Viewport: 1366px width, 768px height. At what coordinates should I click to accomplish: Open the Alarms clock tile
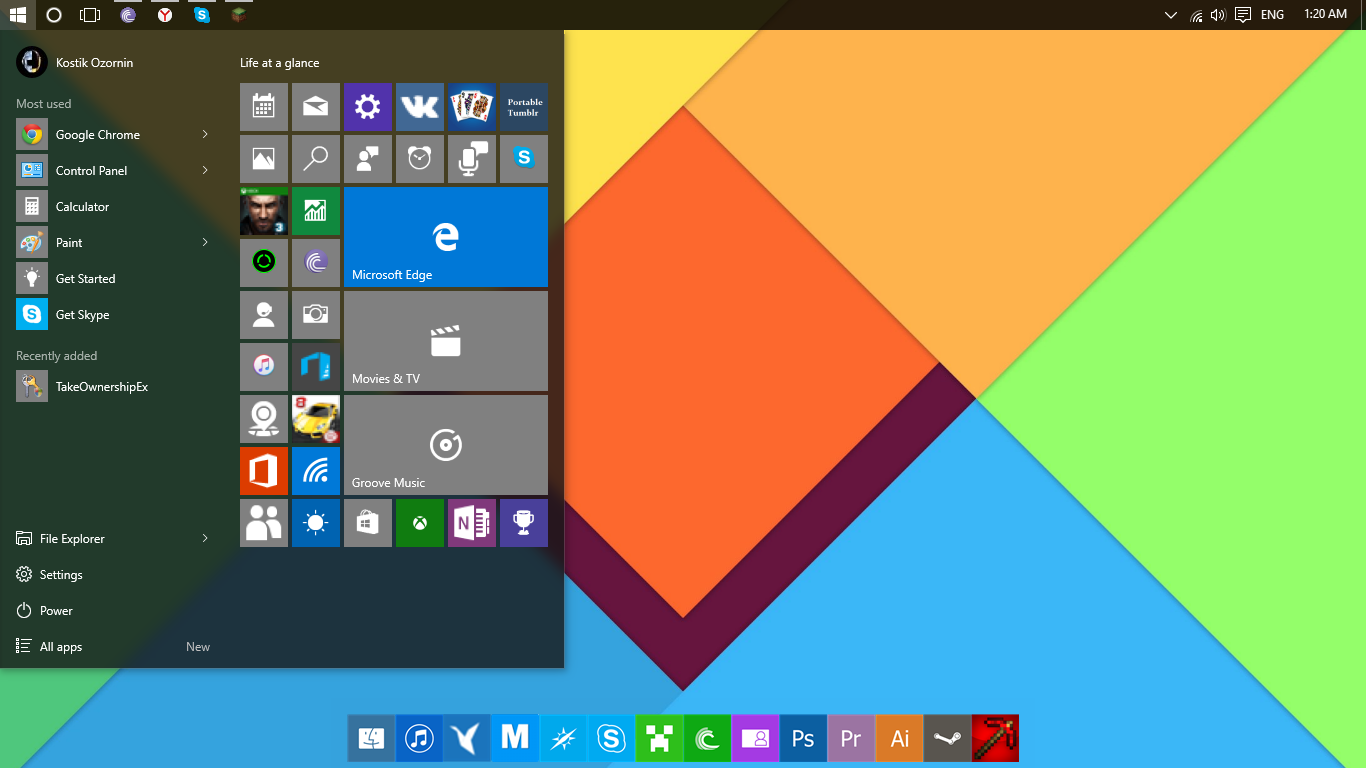pyautogui.click(x=420, y=159)
